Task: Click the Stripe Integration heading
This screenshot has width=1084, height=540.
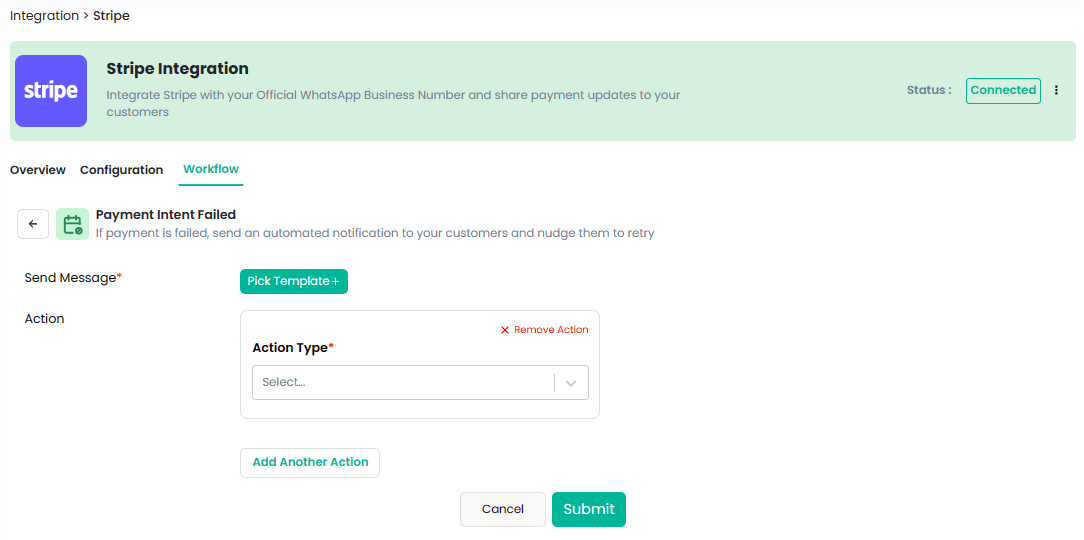Action: pyautogui.click(x=177, y=69)
